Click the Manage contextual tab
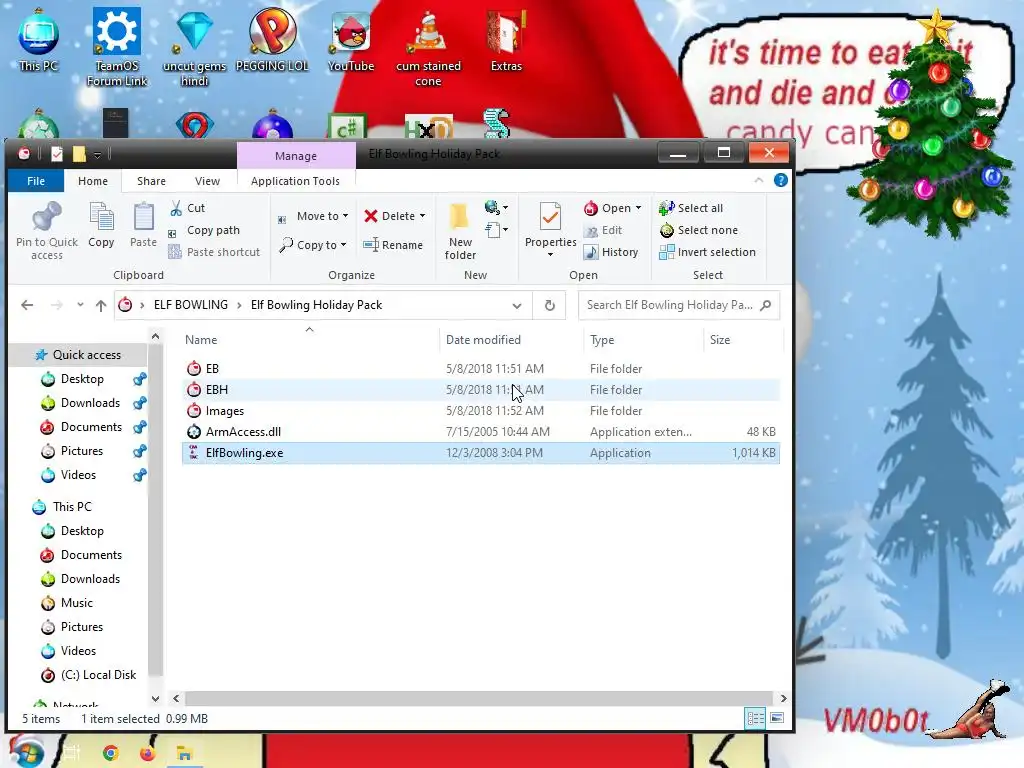The height and width of the screenshot is (768, 1024). coord(296,155)
